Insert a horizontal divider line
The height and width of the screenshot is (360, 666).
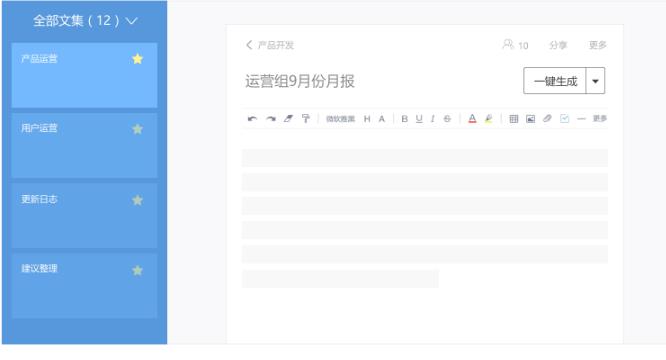tap(581, 119)
